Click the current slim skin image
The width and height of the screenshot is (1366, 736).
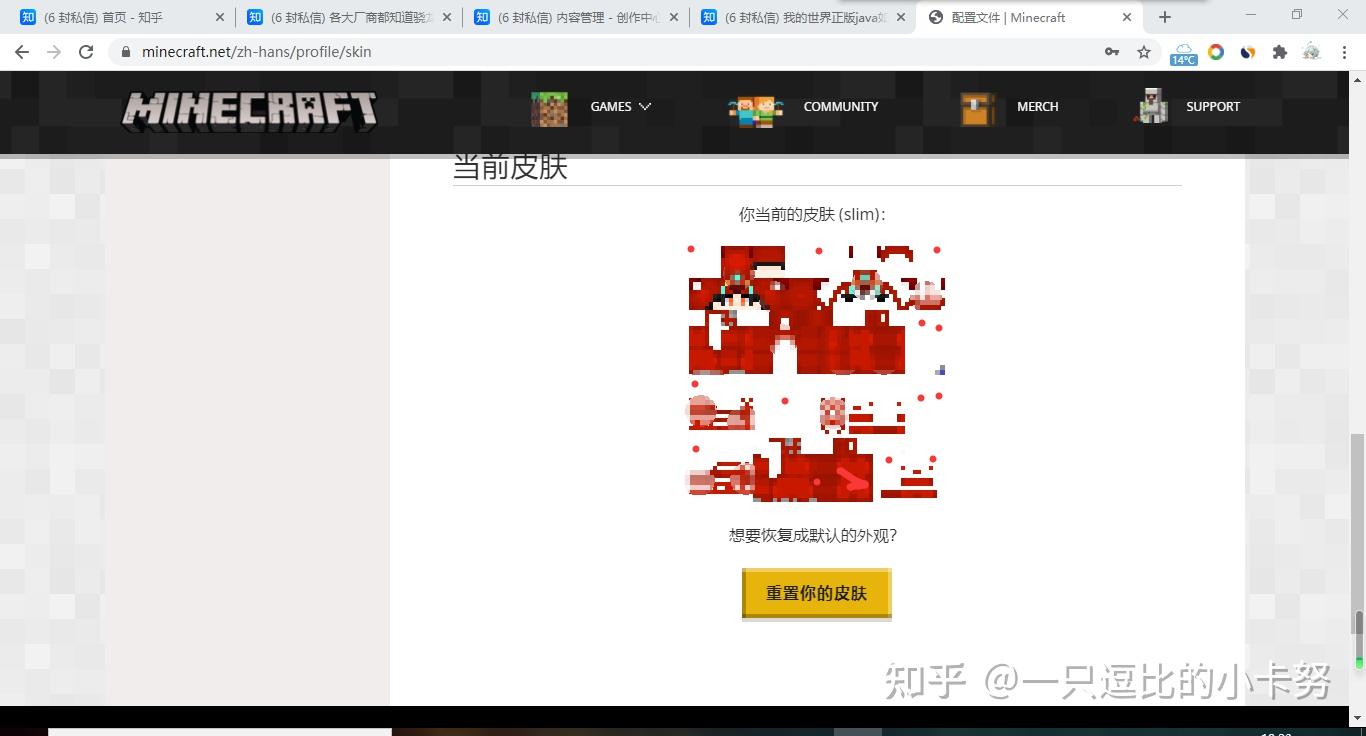816,373
